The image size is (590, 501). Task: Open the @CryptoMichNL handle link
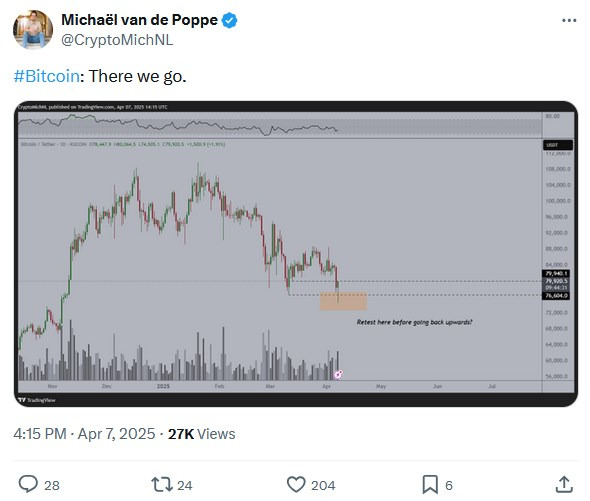coord(117,40)
